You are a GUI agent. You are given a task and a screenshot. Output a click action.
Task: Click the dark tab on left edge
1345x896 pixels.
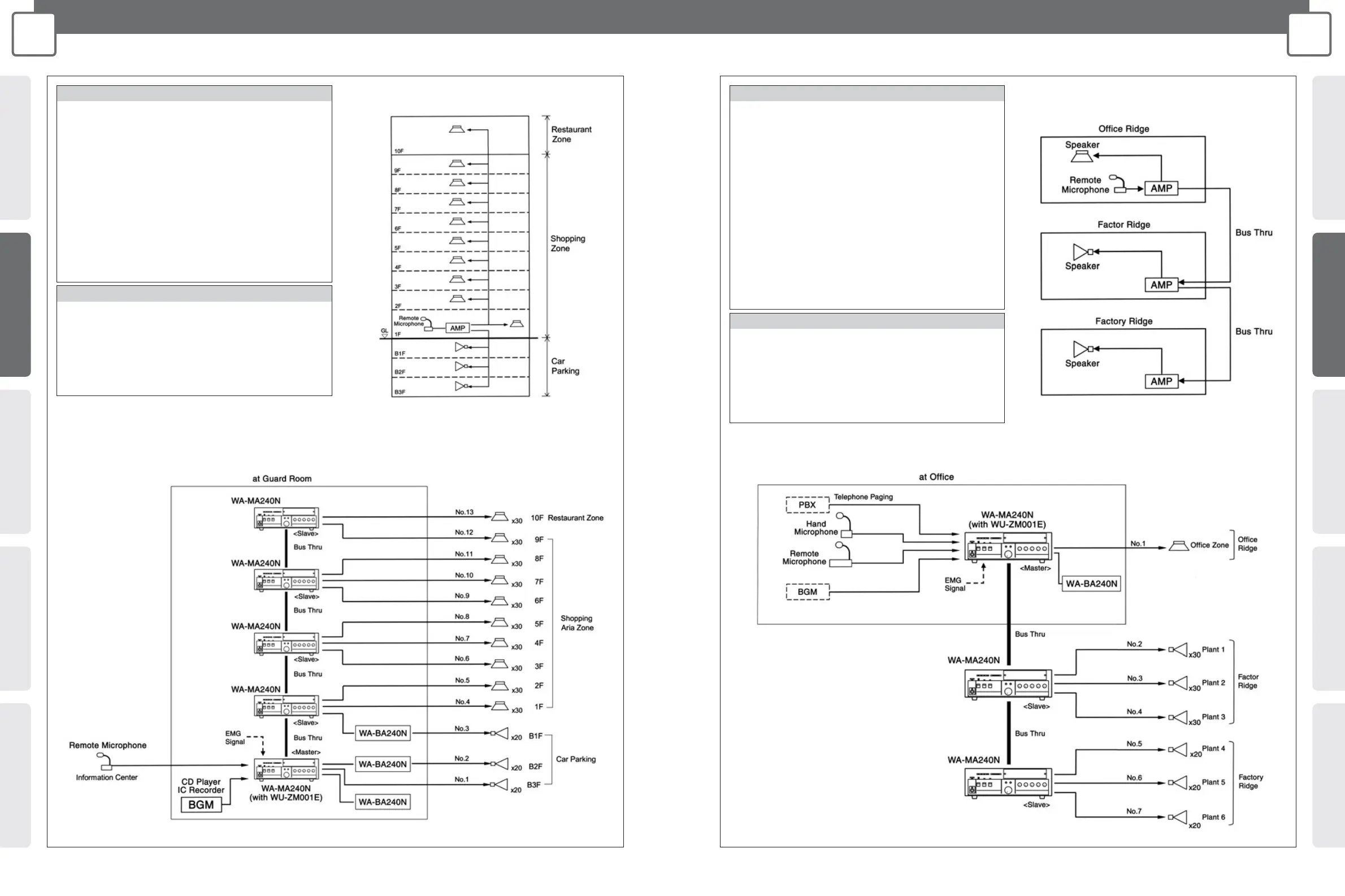(15, 304)
